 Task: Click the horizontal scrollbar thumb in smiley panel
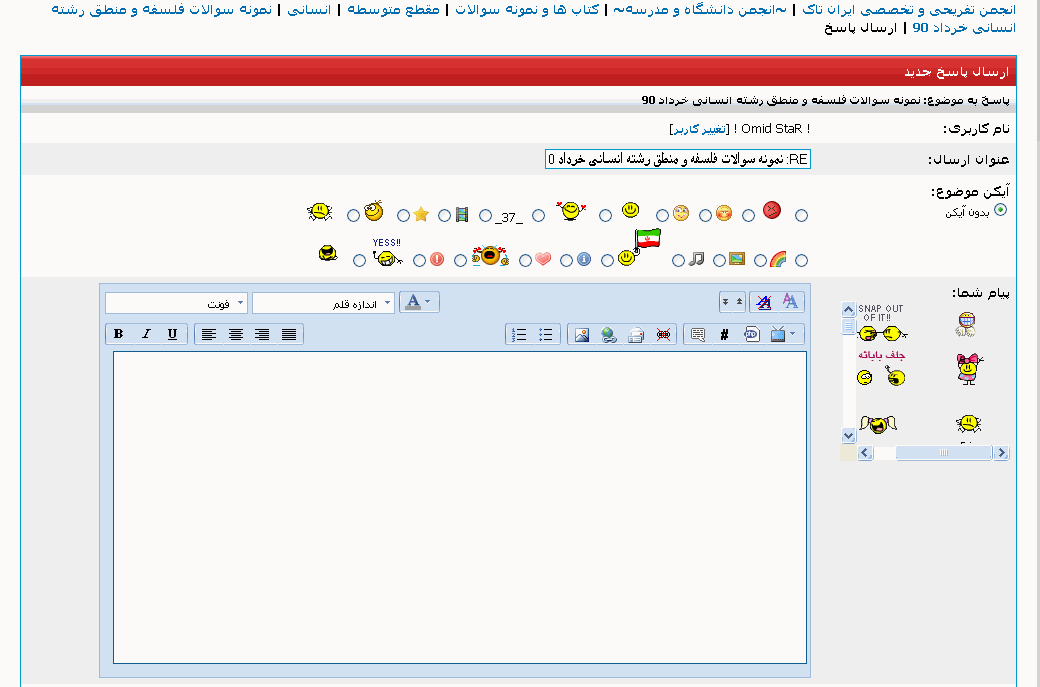click(944, 453)
